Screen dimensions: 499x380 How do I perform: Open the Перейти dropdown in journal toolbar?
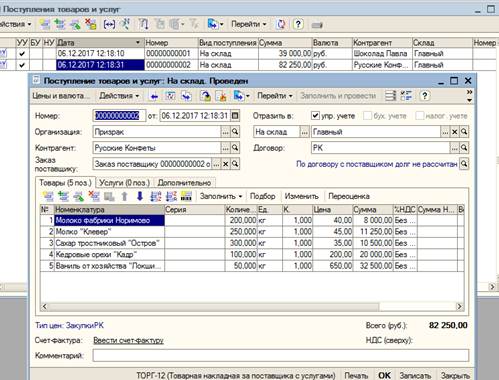pyautogui.click(x=249, y=24)
